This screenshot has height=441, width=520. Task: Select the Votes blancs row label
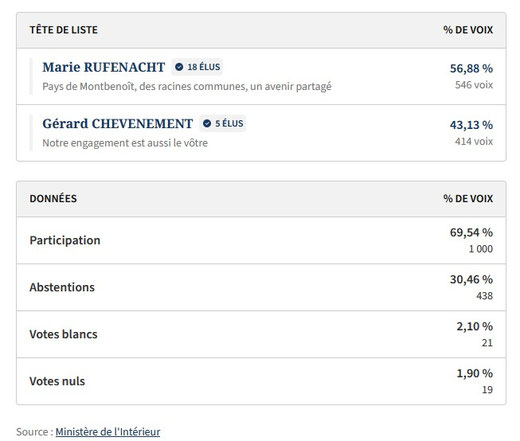click(x=63, y=334)
